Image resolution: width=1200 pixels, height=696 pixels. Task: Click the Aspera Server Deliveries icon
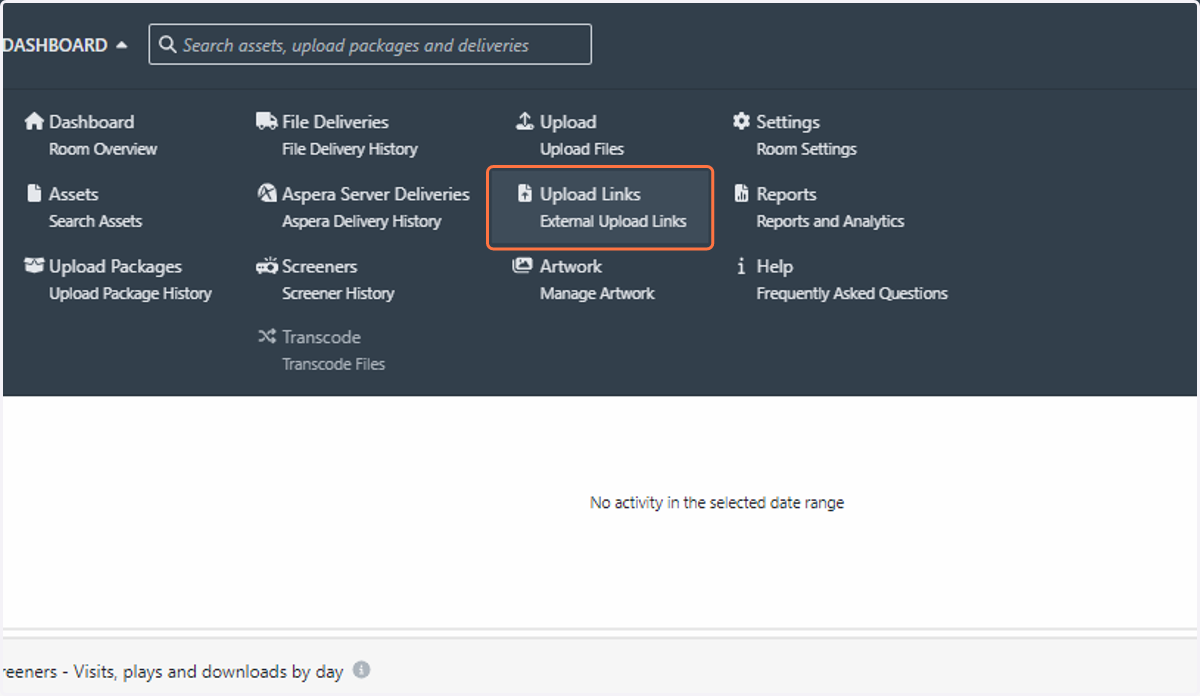267,194
